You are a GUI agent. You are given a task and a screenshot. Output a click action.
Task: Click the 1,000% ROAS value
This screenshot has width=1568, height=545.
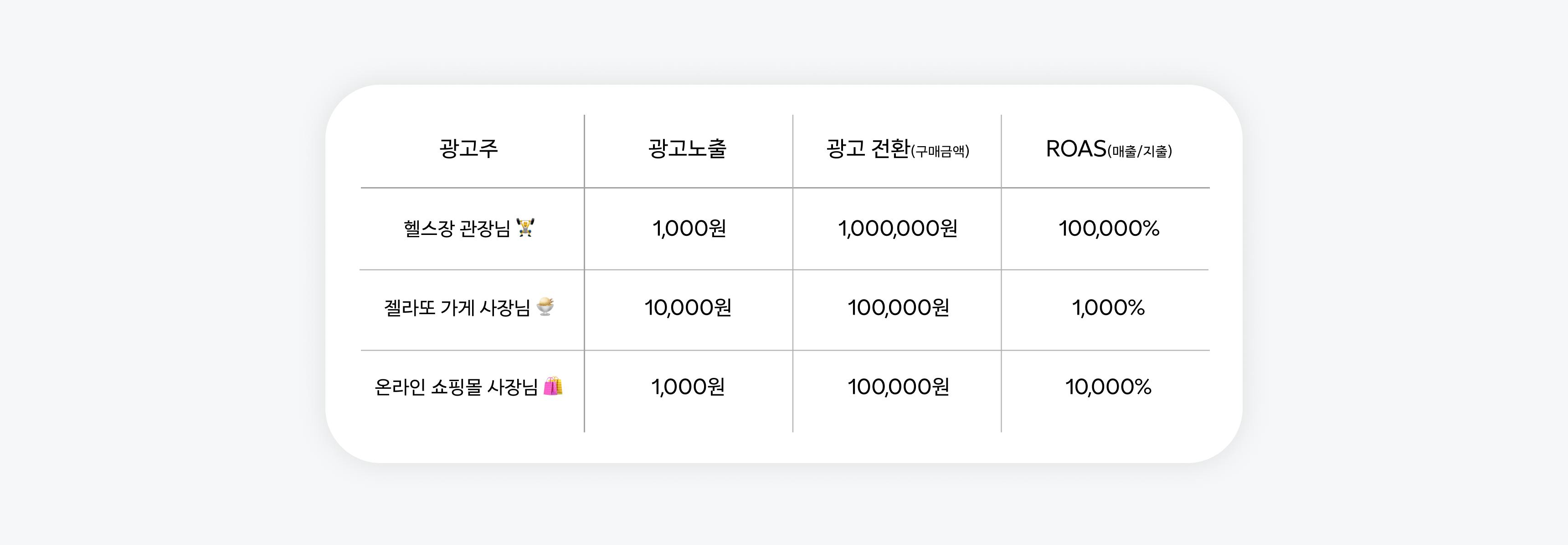(x=1108, y=308)
